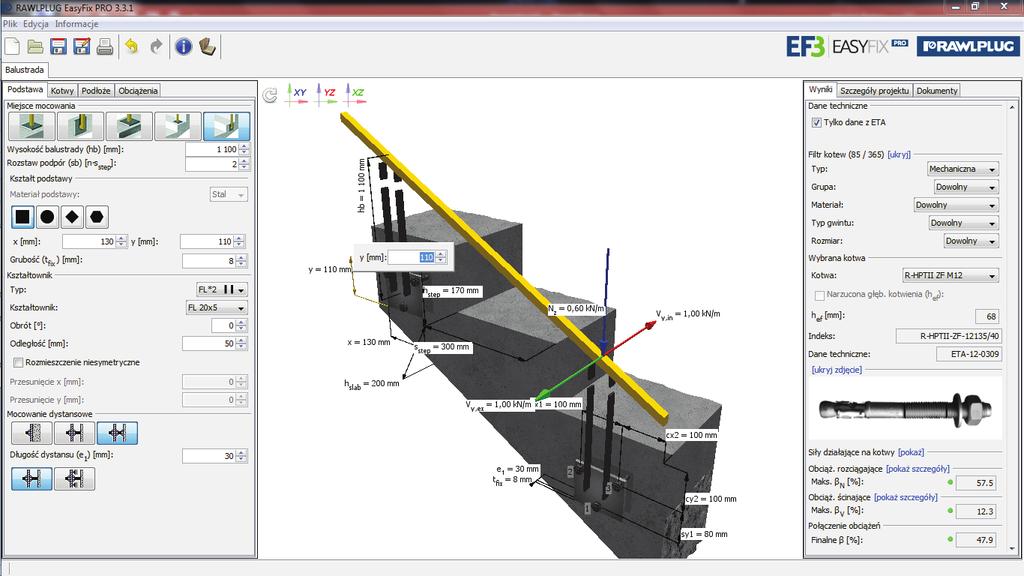This screenshot has height=576, width=1024.
Task: Open the Dokumenty tab
Action: click(936, 91)
